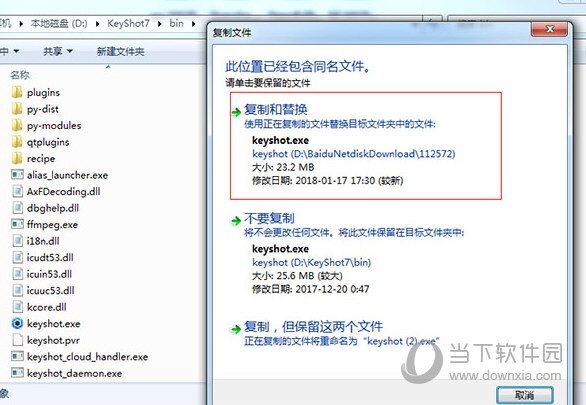This screenshot has height=405, width=586.
Task: Select AxFDecoding.dll file icon
Action: point(17,191)
